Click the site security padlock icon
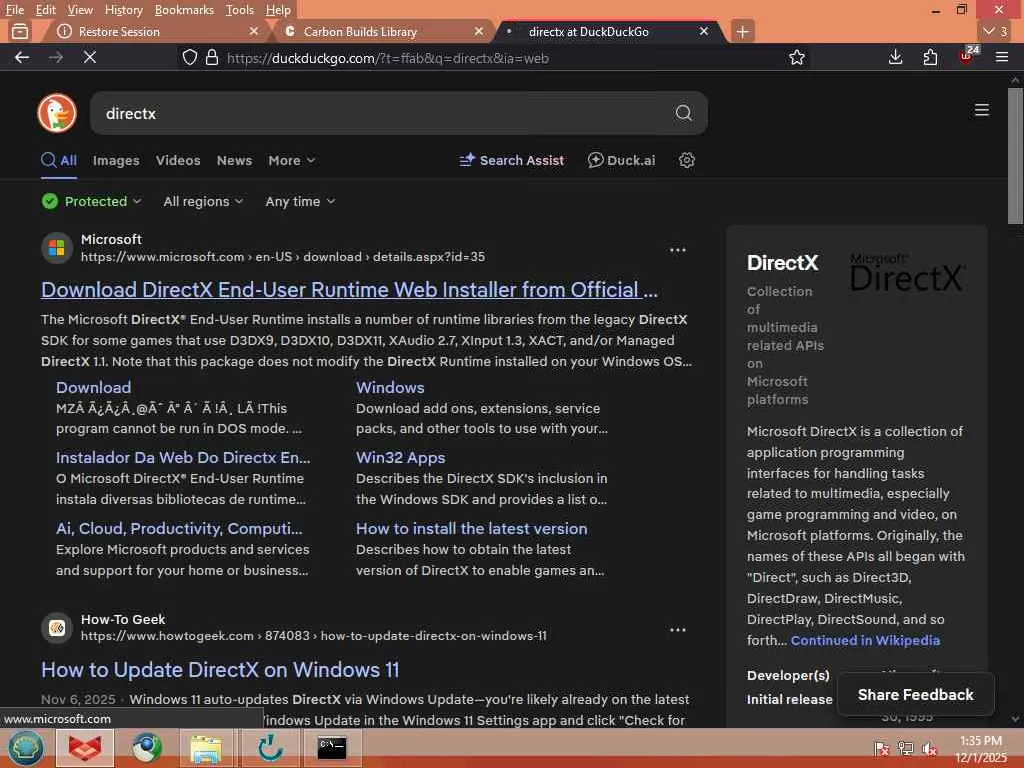 pos(212,57)
